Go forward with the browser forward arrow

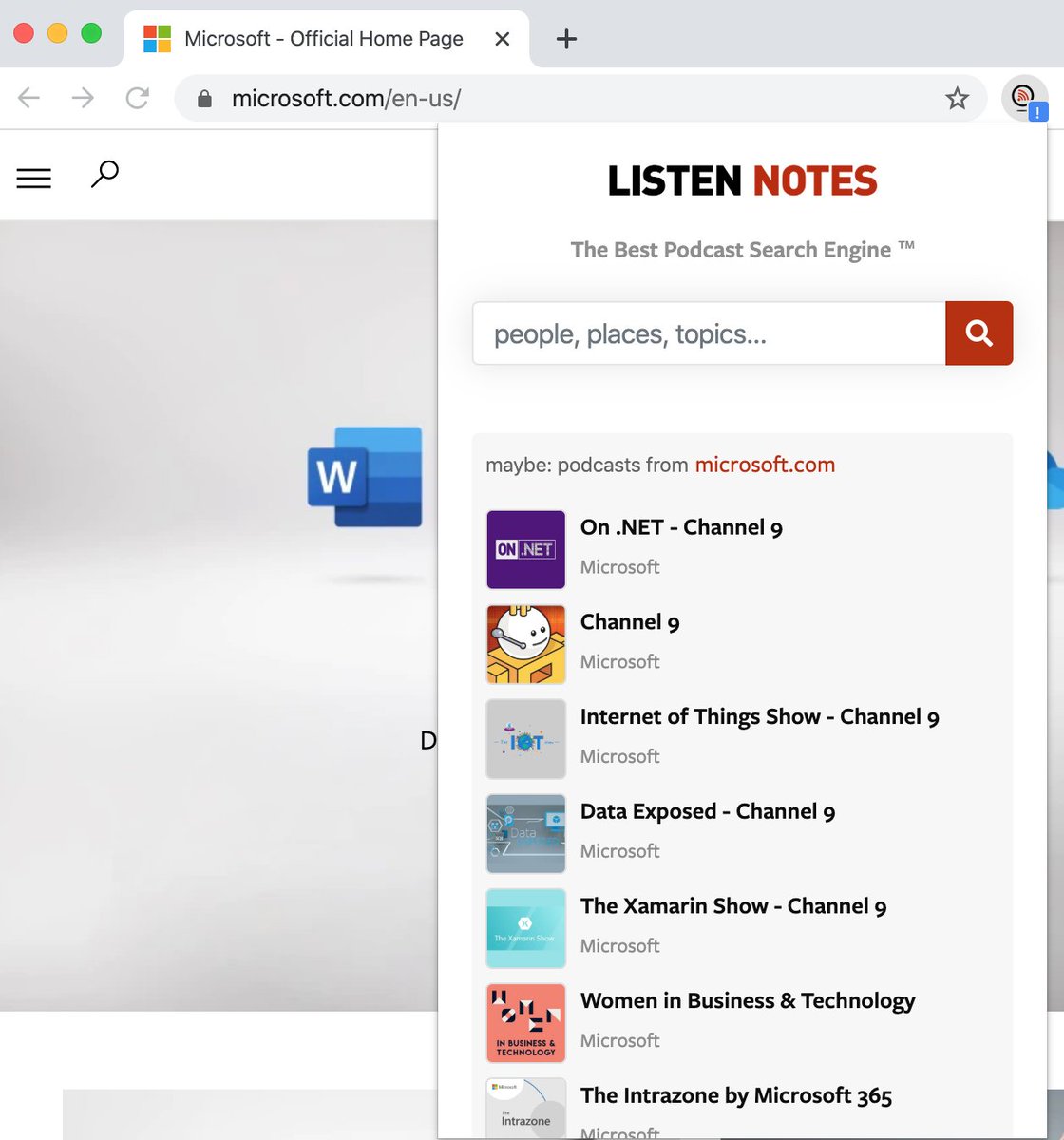point(84,98)
